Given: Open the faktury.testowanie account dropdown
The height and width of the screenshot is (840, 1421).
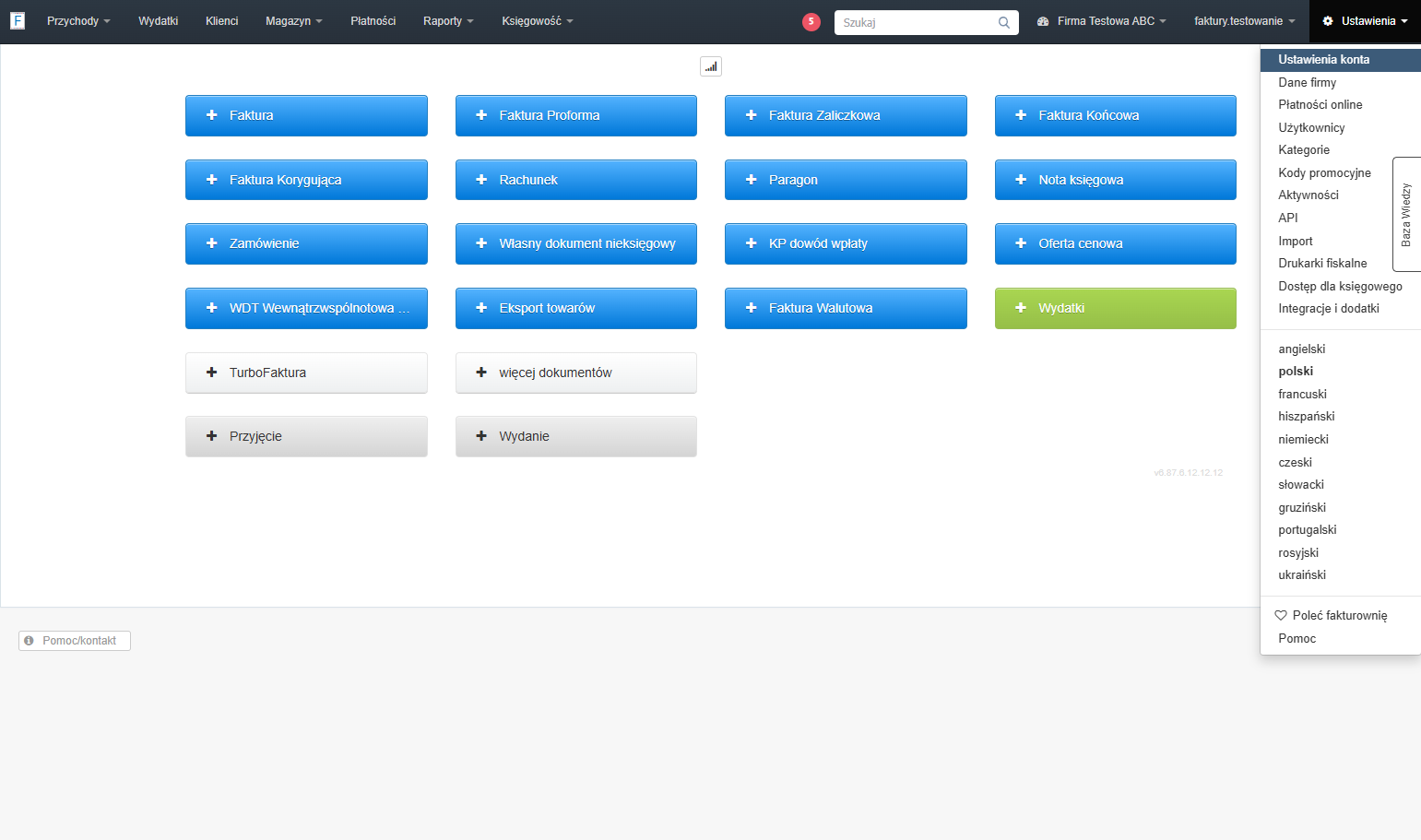Looking at the screenshot, I should pyautogui.click(x=1244, y=21).
